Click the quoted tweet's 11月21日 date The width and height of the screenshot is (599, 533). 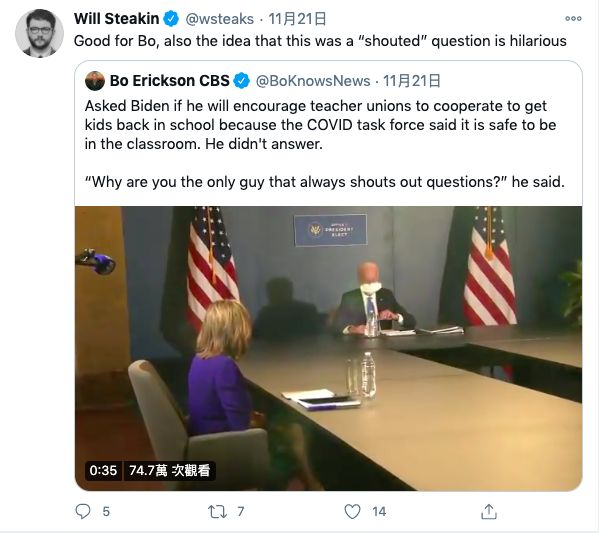[412, 81]
